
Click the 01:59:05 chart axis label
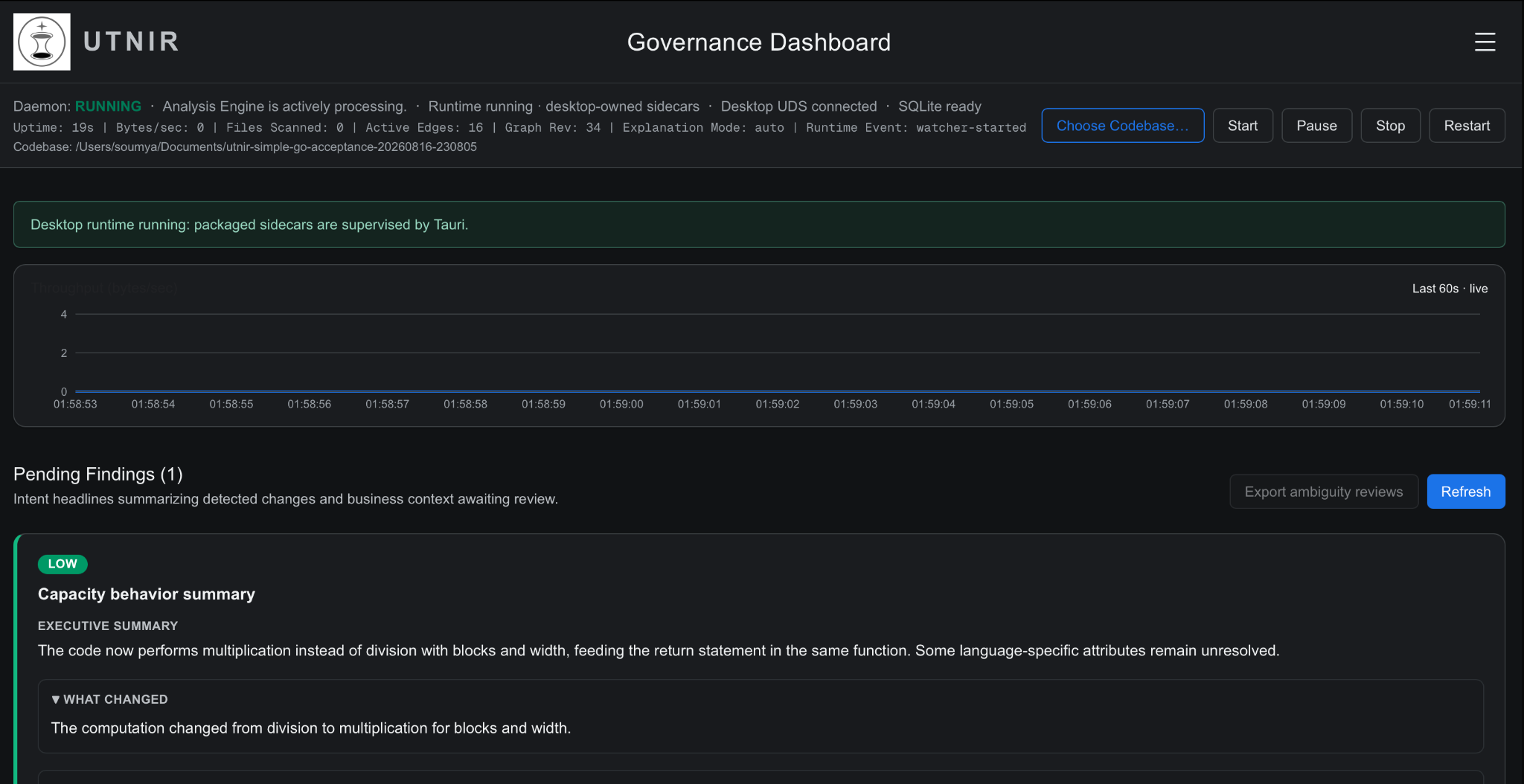(1011, 404)
